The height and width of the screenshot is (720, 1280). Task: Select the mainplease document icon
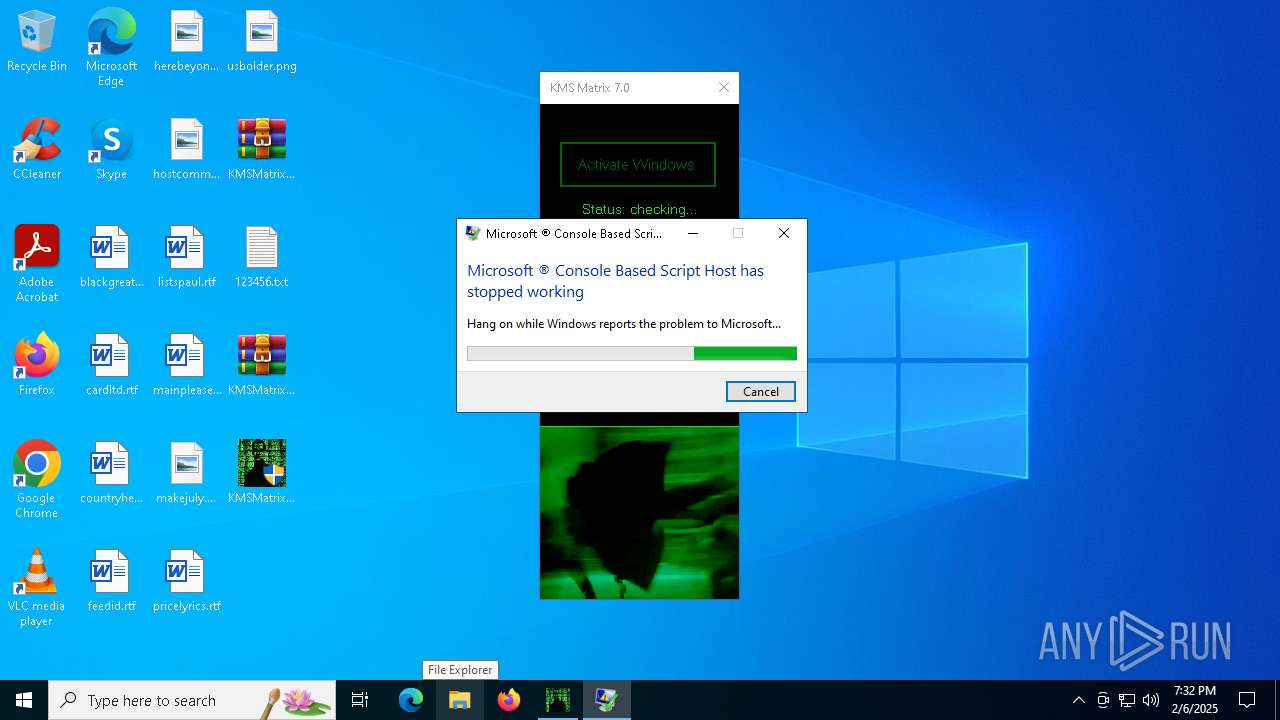click(186, 365)
